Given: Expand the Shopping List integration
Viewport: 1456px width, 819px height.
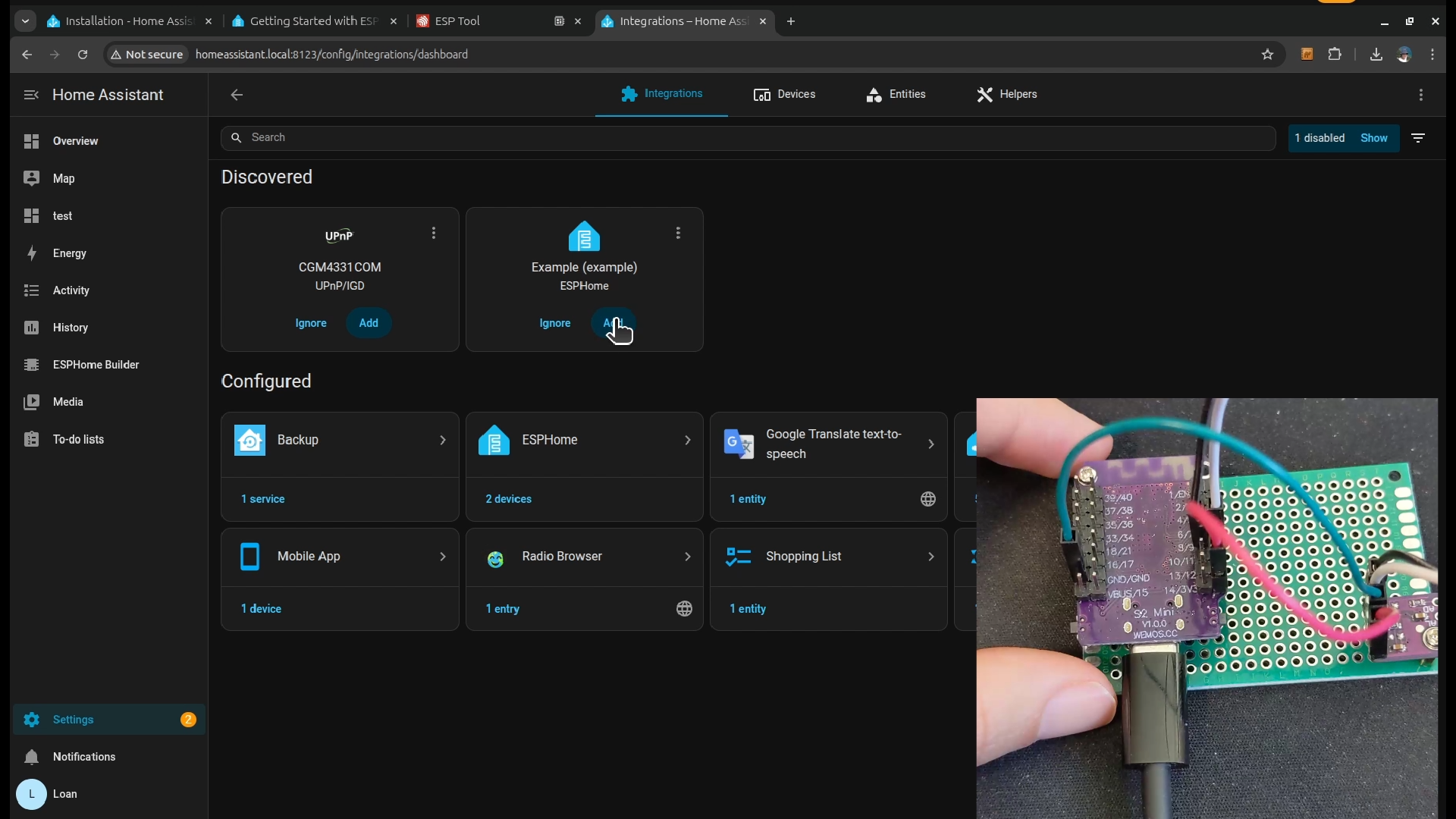Looking at the screenshot, I should pyautogui.click(x=828, y=557).
